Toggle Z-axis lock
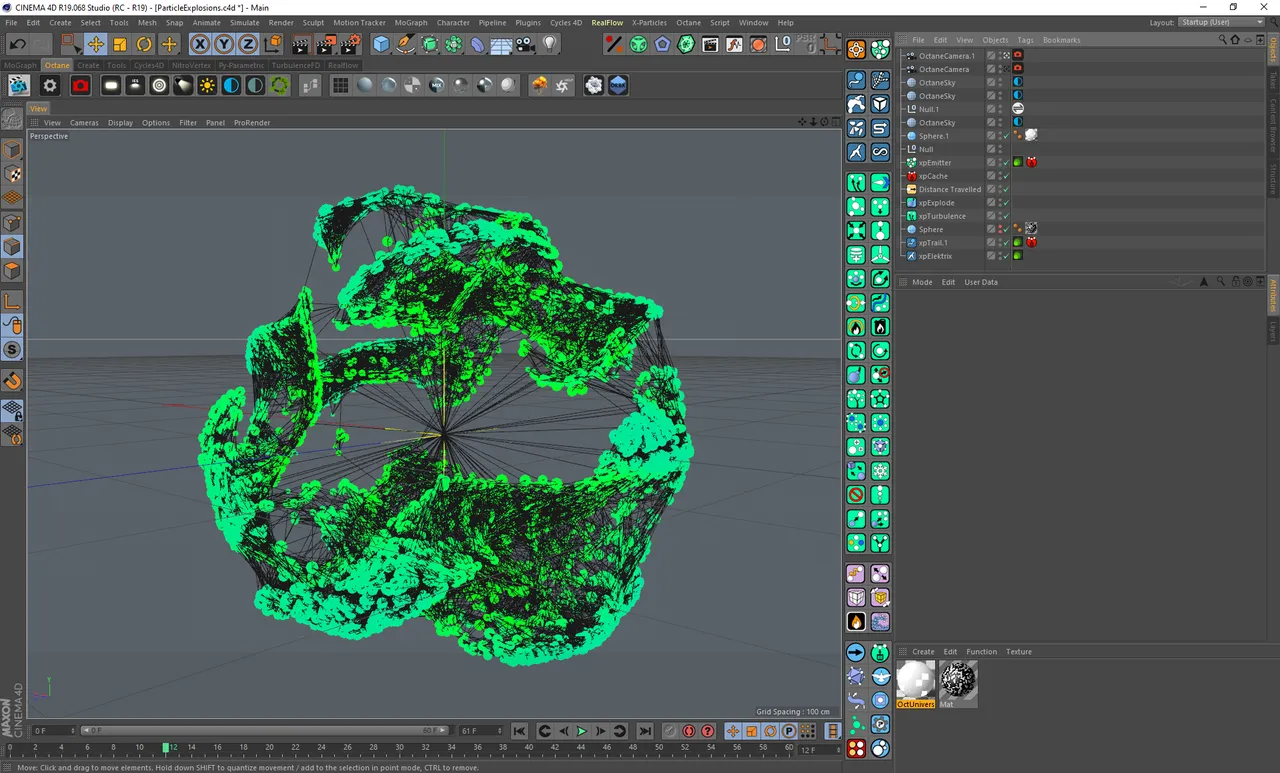This screenshot has width=1280, height=773. (x=248, y=44)
